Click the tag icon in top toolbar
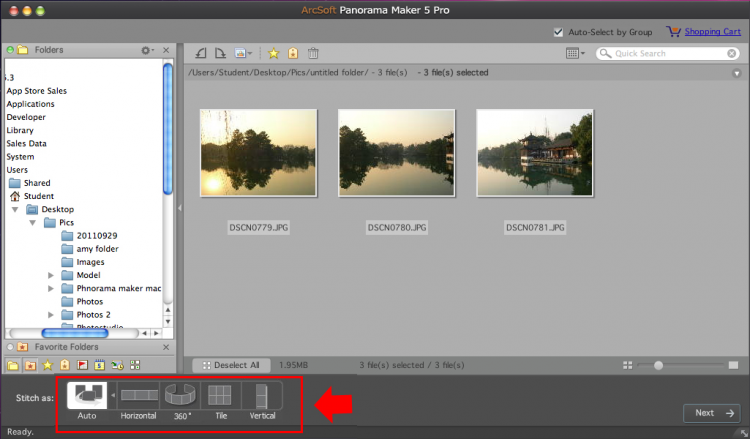The image size is (750, 439). pyautogui.click(x=293, y=53)
